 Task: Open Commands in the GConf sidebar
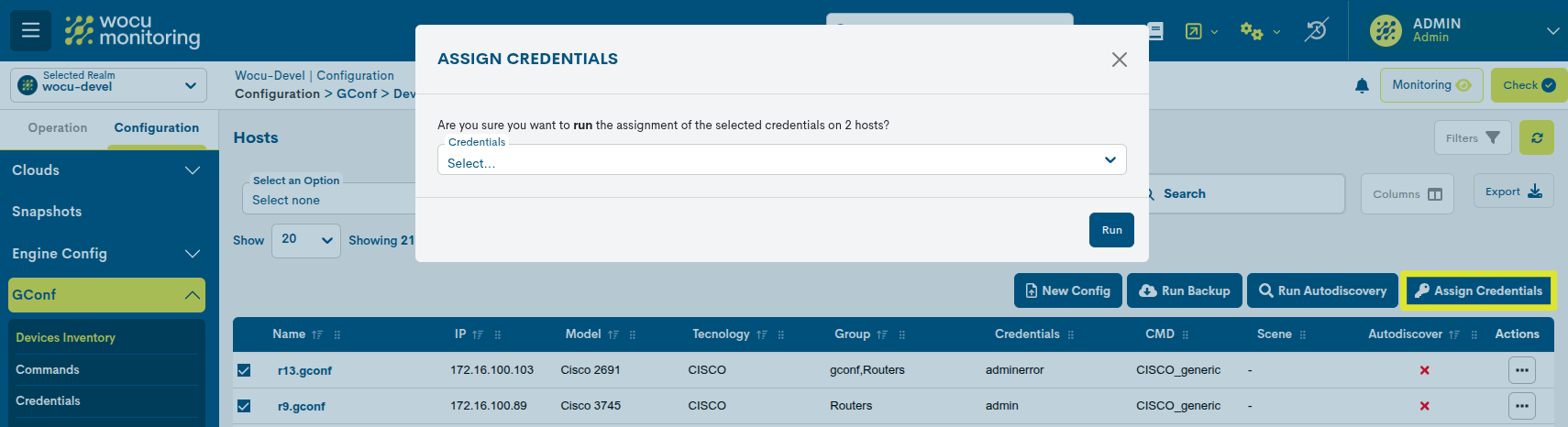tap(48, 370)
